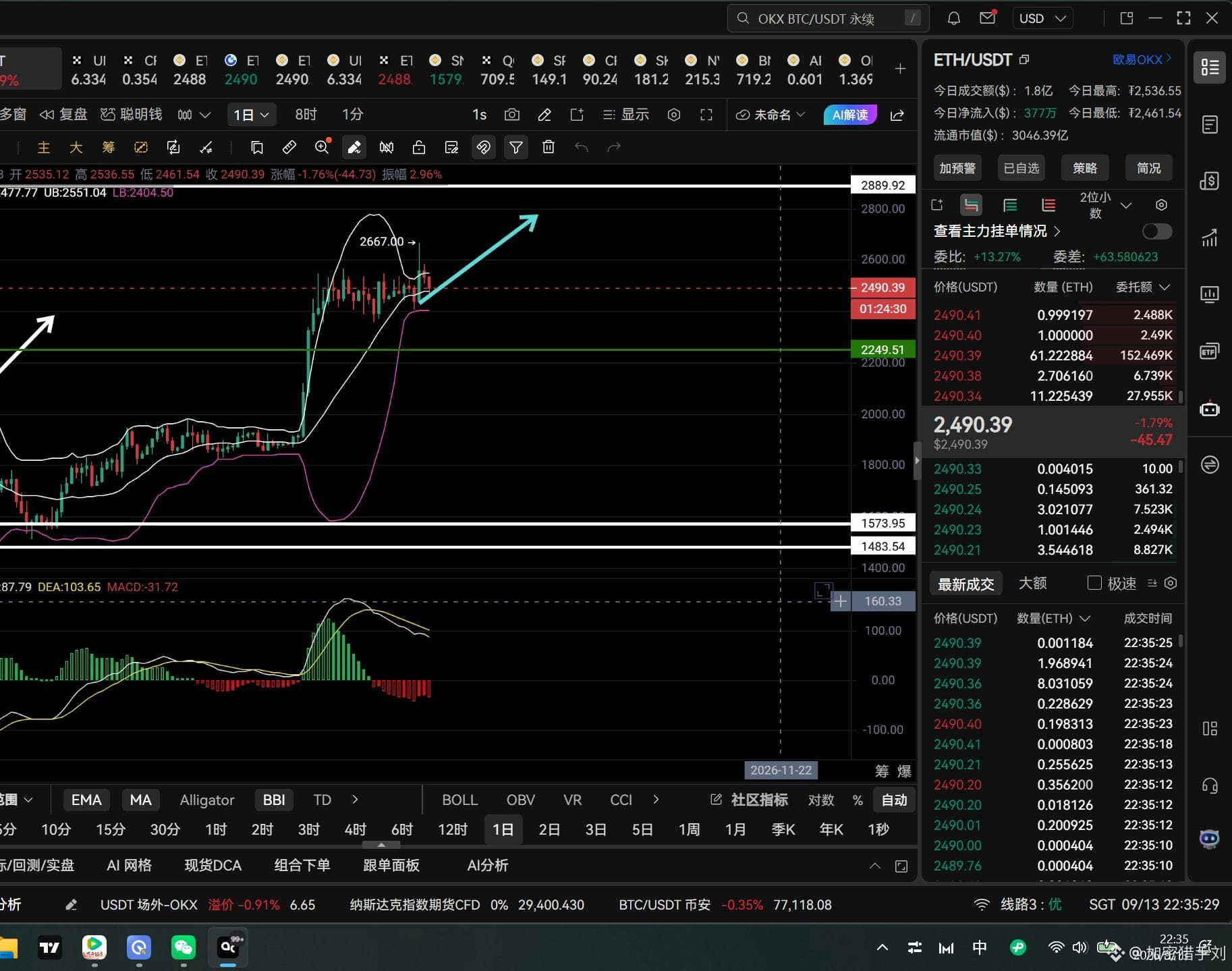The height and width of the screenshot is (971, 1232).
Task: Expand the 1日 timeframe dropdown
Action: pyautogui.click(x=251, y=115)
